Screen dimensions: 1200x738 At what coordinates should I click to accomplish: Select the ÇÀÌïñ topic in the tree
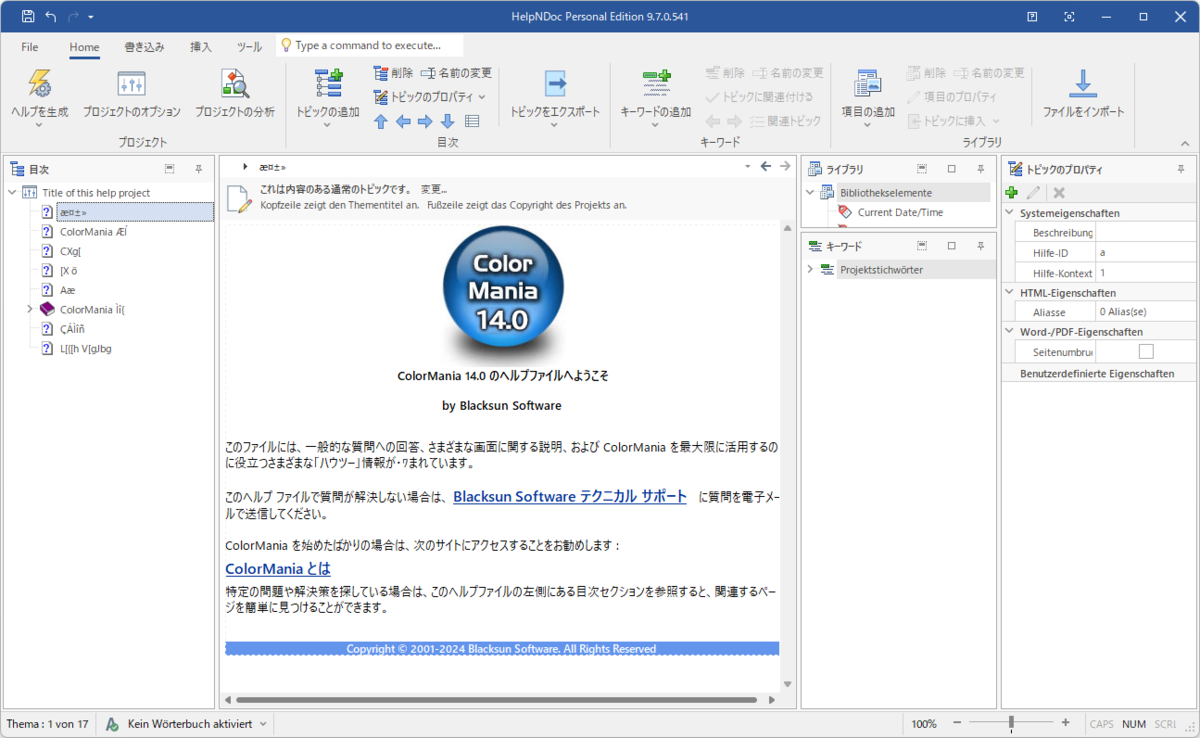coord(72,329)
